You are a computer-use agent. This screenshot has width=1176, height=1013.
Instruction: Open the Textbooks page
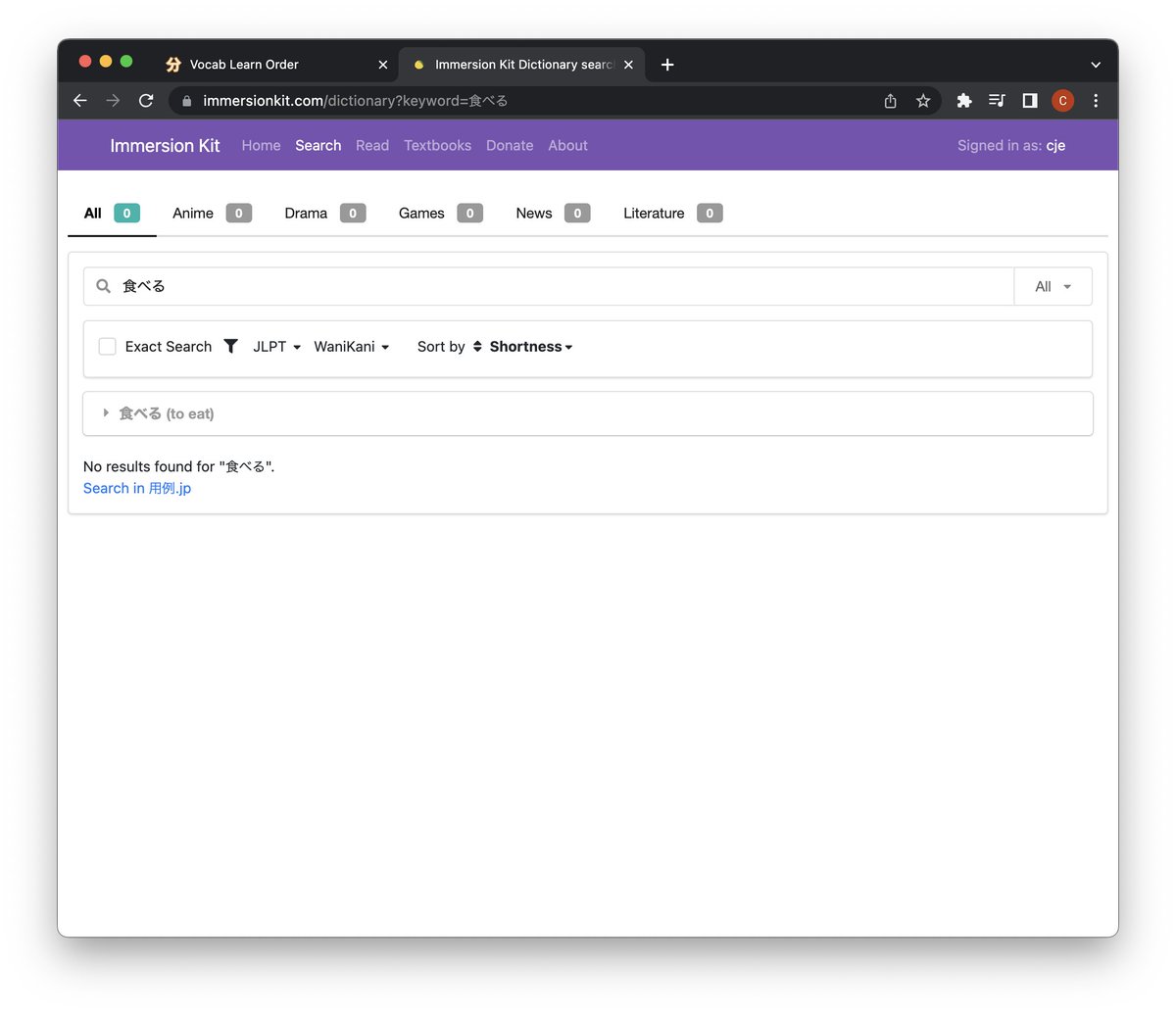click(437, 145)
